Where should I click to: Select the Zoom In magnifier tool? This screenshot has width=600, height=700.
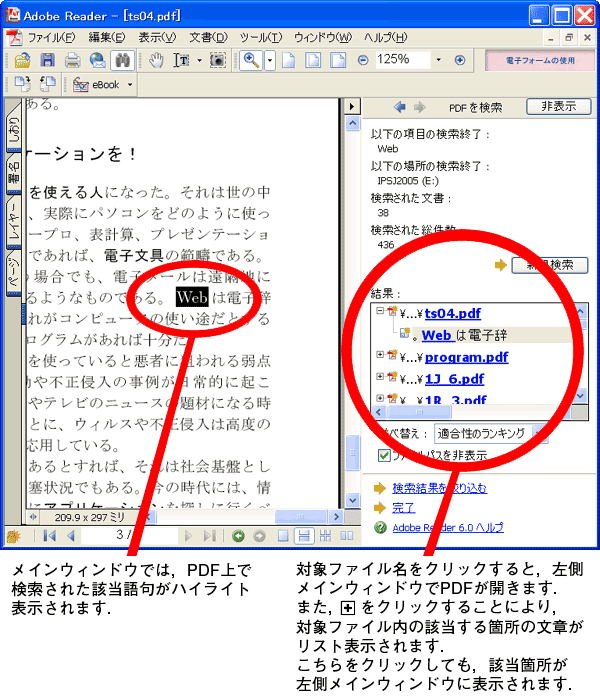[251, 60]
